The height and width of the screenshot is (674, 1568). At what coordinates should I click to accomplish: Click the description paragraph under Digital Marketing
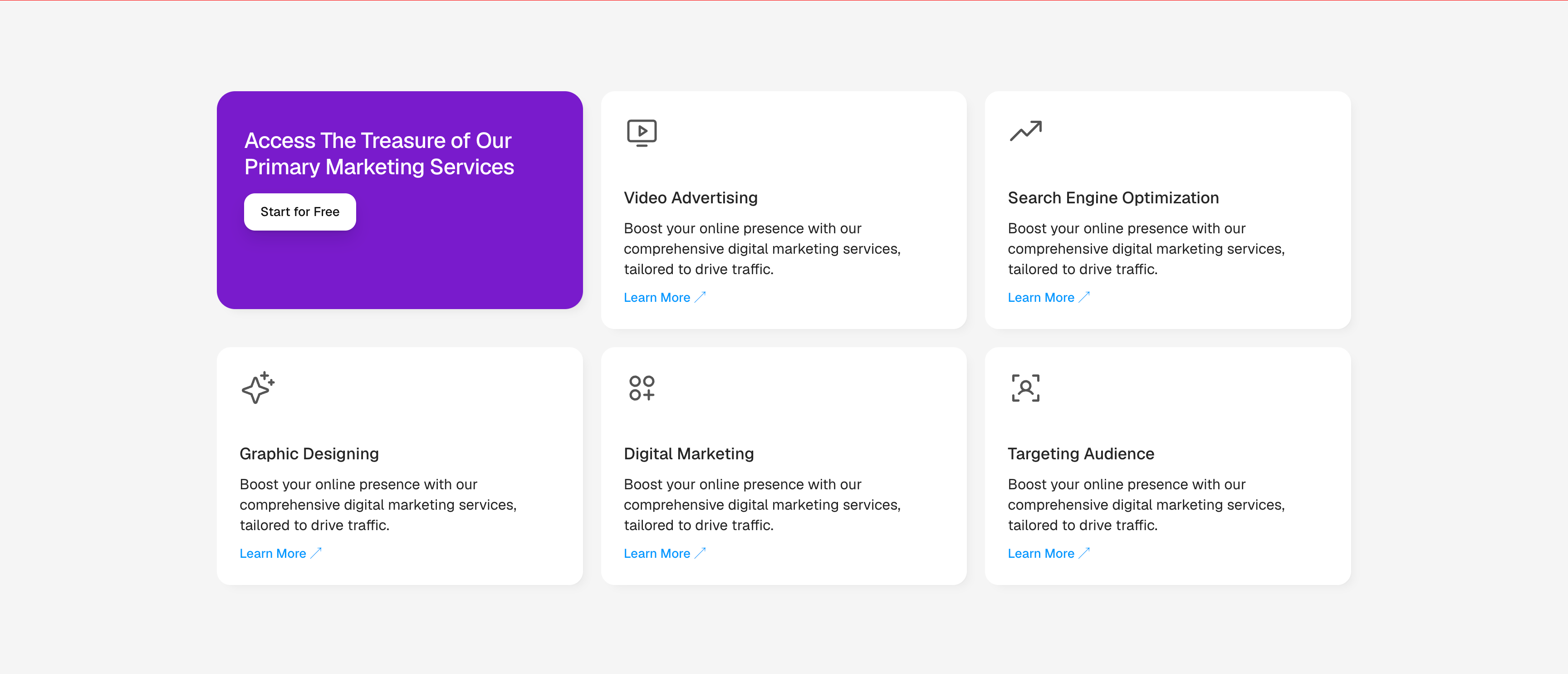pos(762,505)
